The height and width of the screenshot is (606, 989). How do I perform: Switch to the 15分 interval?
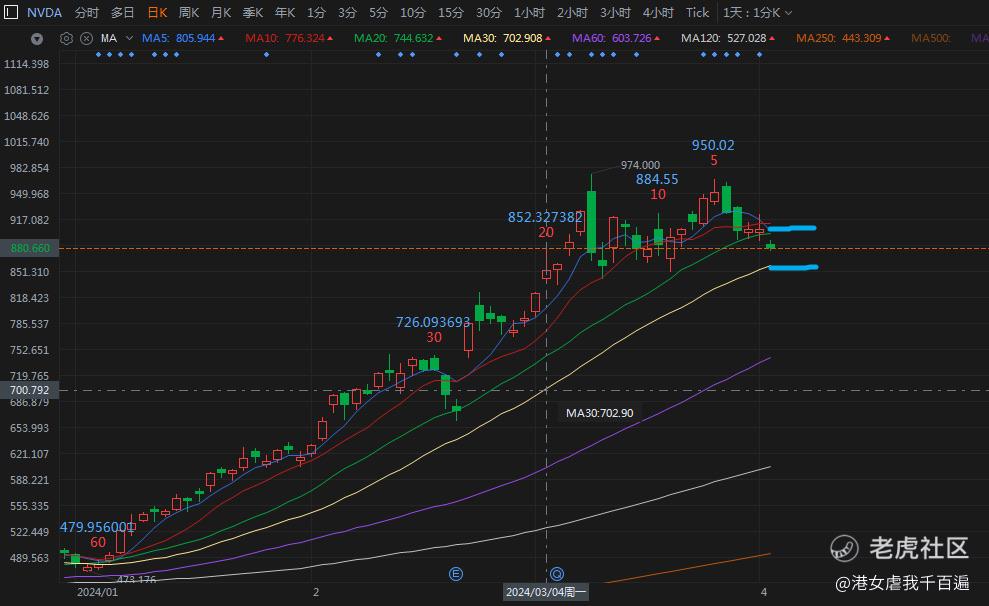tap(450, 13)
